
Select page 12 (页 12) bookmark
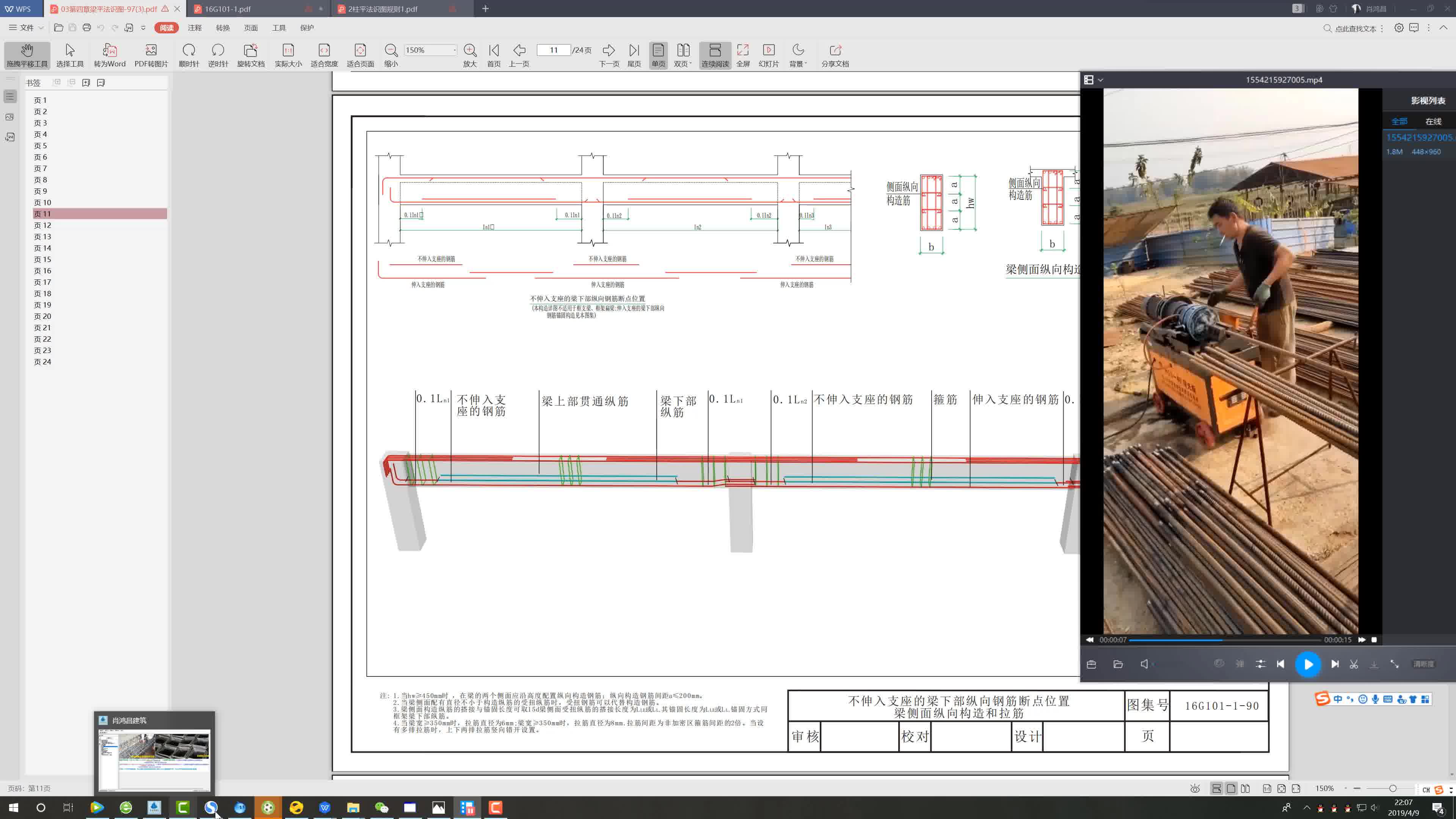tap(42, 225)
